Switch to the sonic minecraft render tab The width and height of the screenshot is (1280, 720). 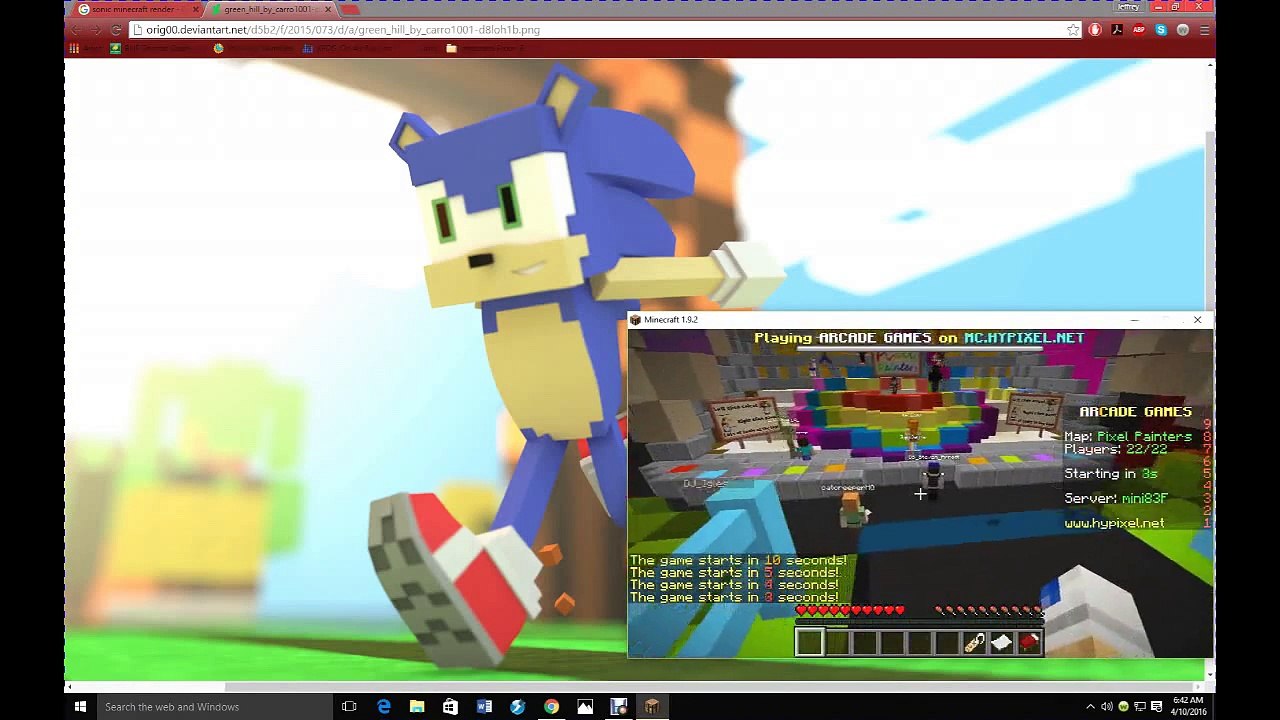coord(137,9)
